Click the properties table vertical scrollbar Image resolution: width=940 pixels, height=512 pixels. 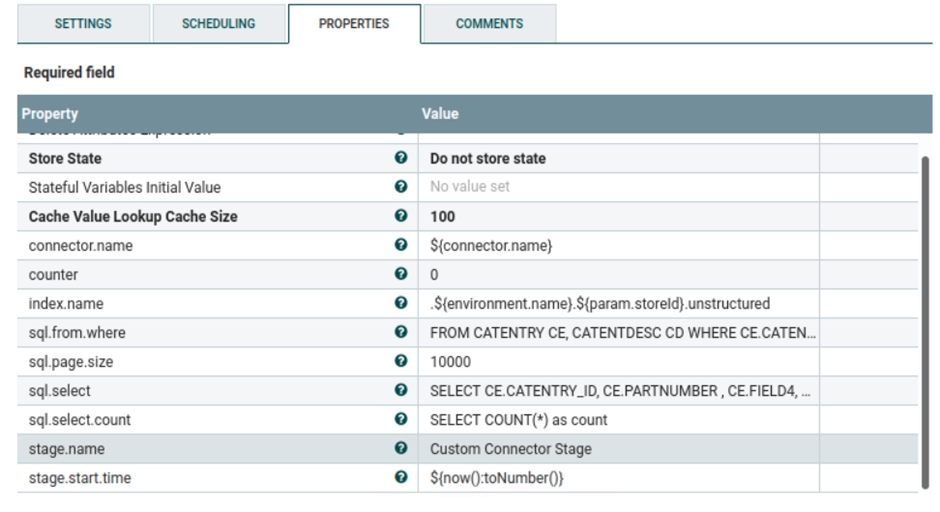coord(925,320)
